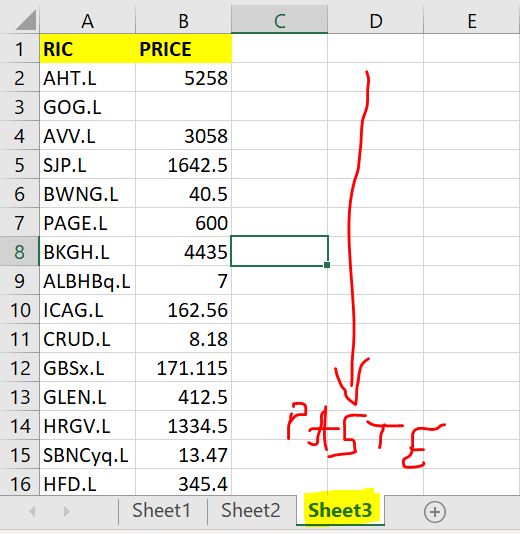The width and height of the screenshot is (520, 534).
Task: Select row 11 header
Action: click(19, 339)
